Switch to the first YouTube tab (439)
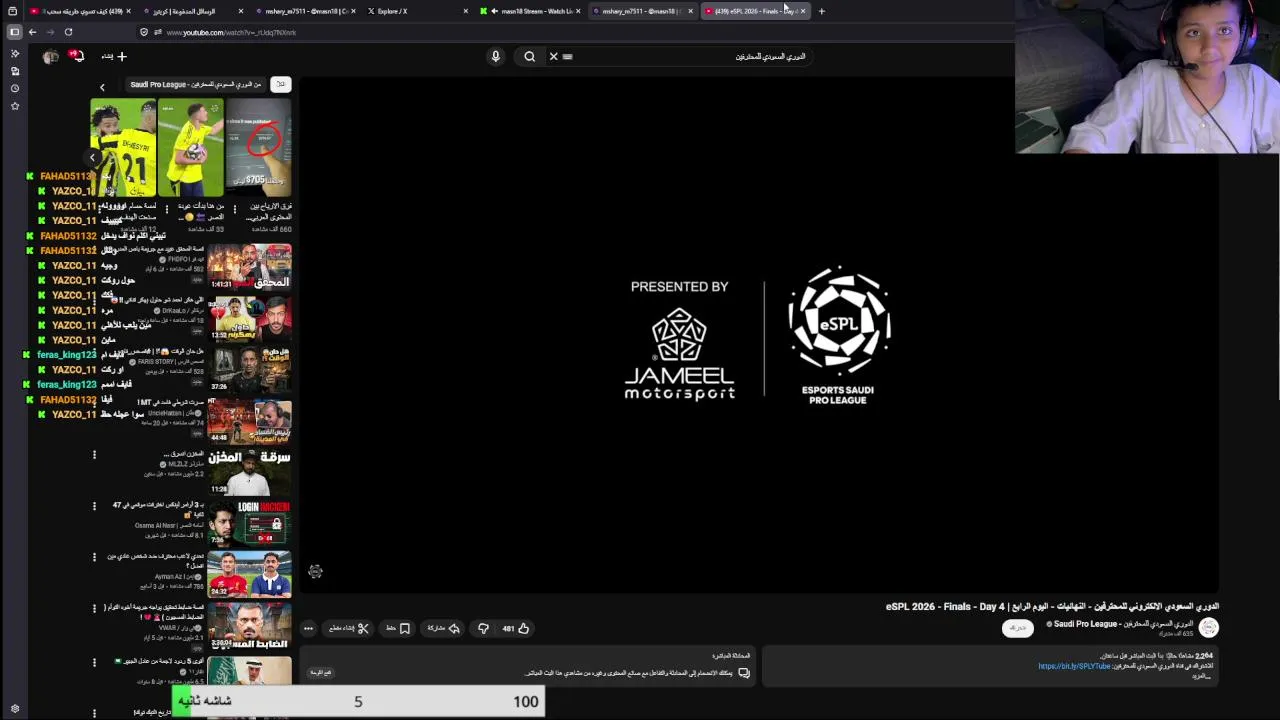1280x720 pixels. click(x=80, y=11)
